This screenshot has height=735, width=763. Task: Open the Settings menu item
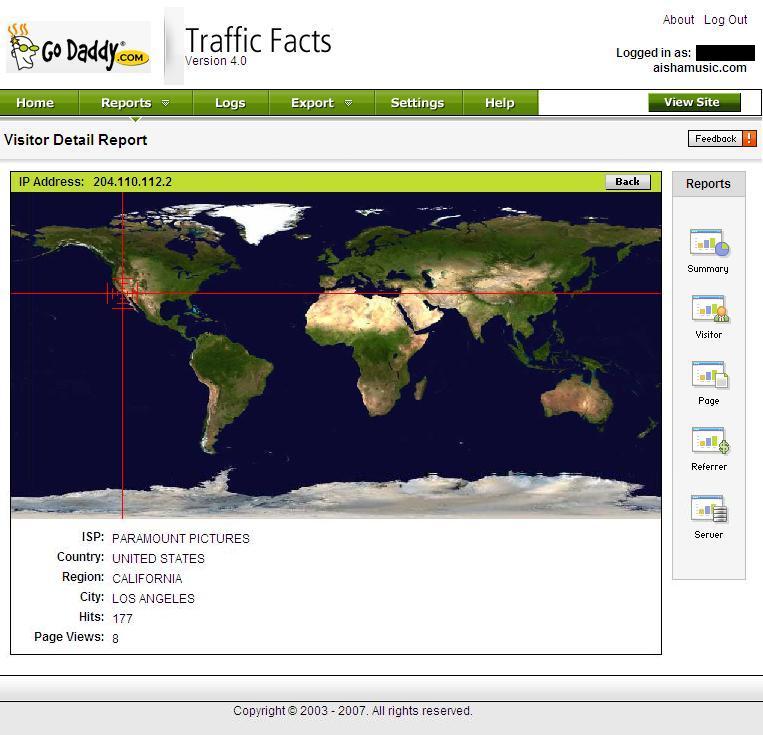[418, 103]
